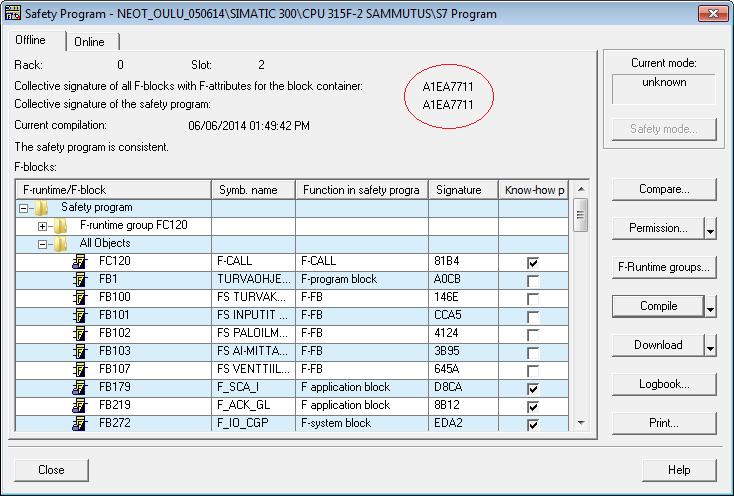Click the FB107 block icon

[x=80, y=369]
